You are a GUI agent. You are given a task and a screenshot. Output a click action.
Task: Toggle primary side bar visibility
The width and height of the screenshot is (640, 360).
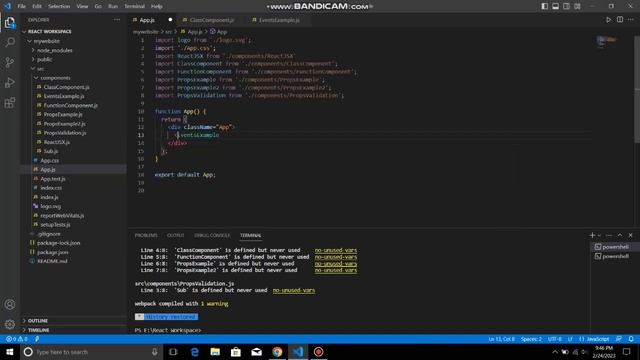click(x=544, y=6)
